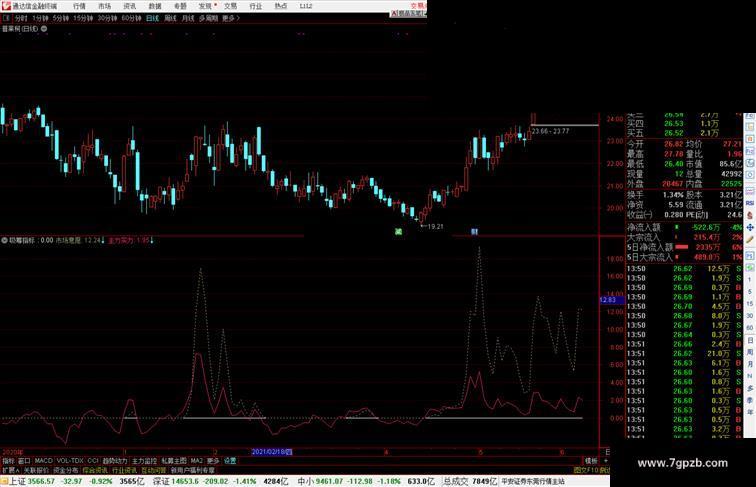Click 上证 index in status bar
Image resolution: width=756 pixels, height=487 pixels.
(18, 481)
